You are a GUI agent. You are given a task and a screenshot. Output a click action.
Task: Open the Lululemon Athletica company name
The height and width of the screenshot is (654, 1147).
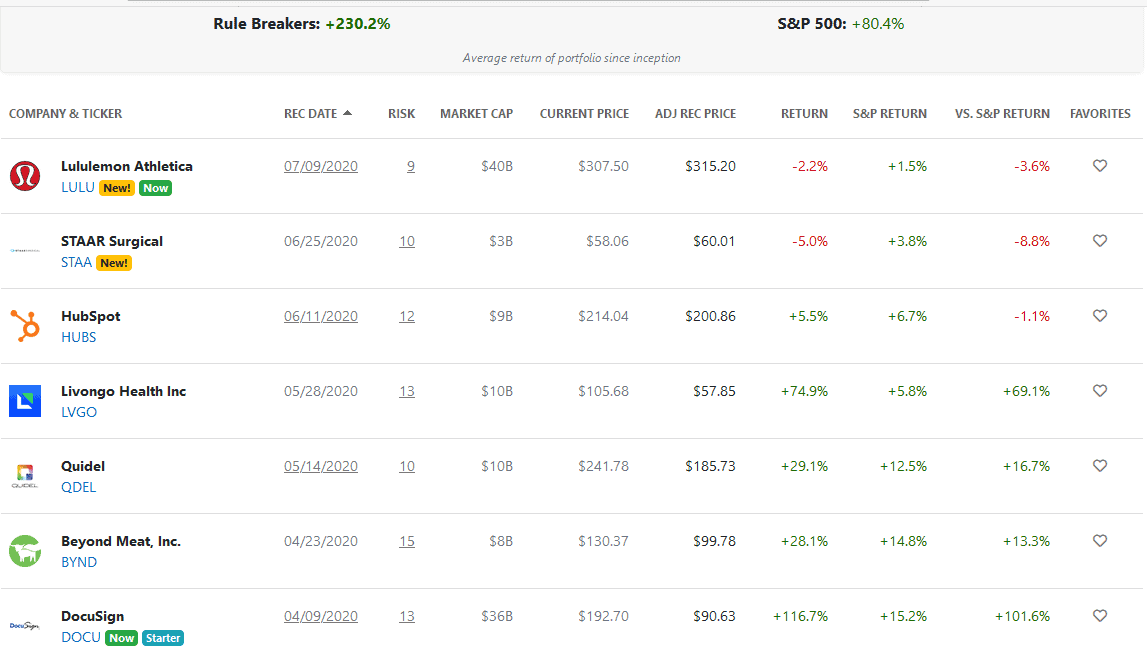tap(127, 166)
